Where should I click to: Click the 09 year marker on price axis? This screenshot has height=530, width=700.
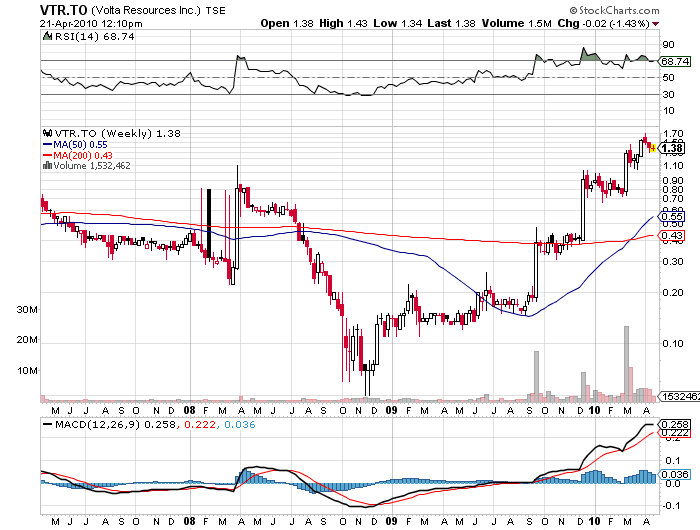tap(392, 410)
